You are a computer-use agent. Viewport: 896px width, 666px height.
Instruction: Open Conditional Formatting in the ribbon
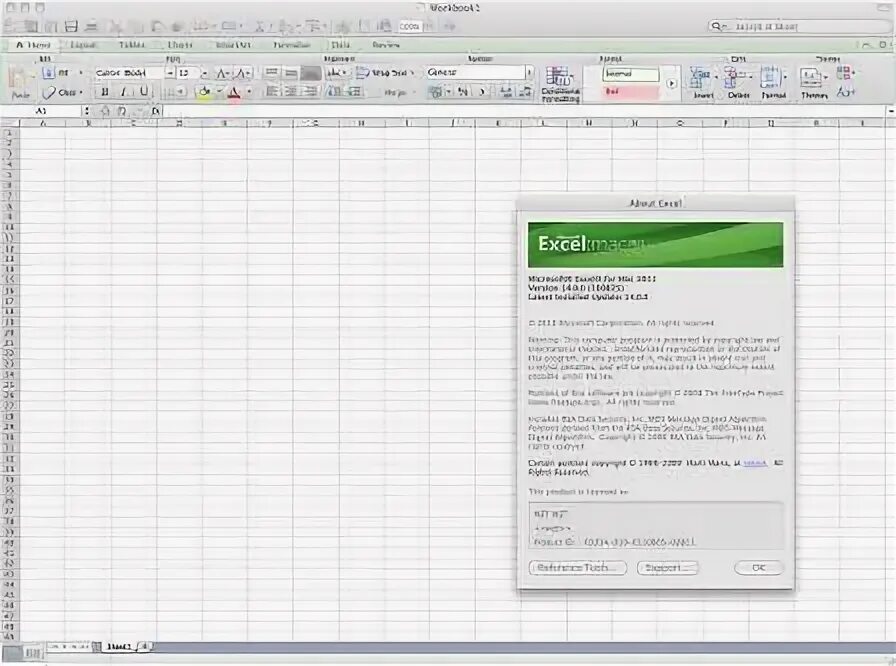point(560,84)
